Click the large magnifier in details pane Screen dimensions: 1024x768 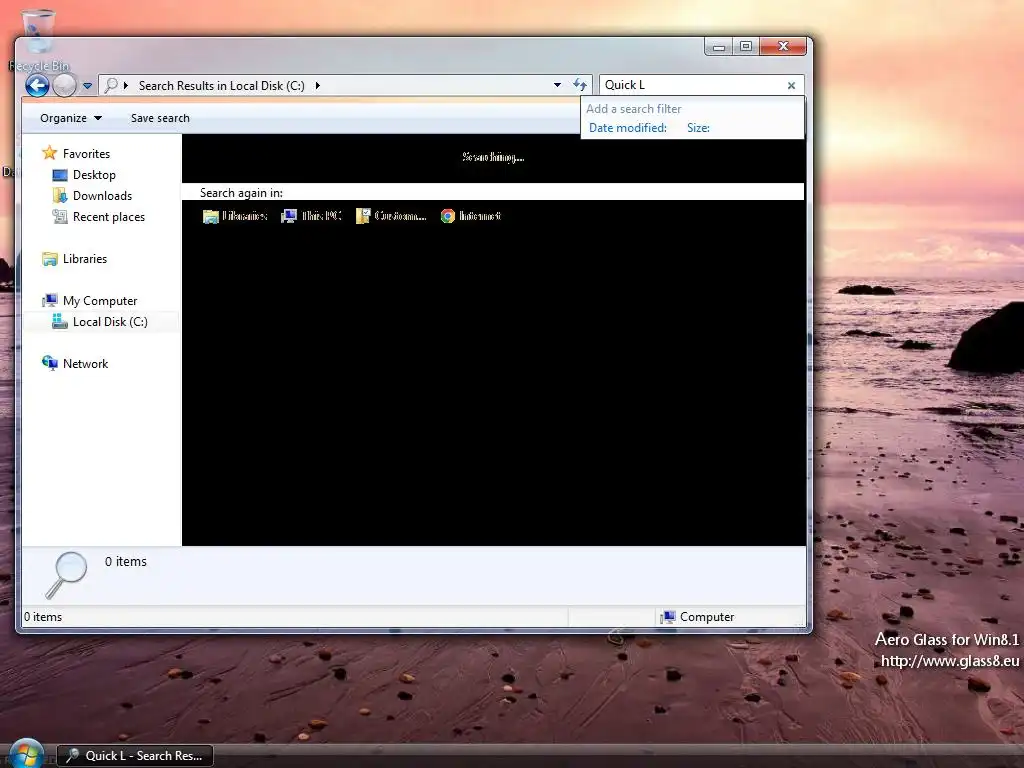(x=66, y=575)
